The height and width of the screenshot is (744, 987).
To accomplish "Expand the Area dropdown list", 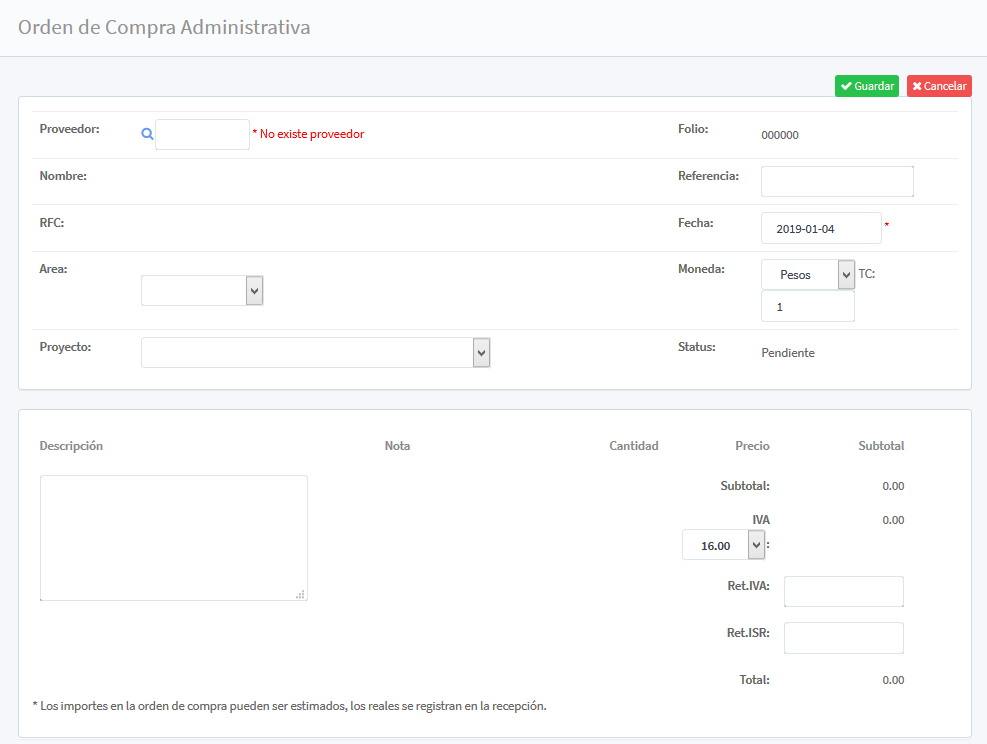I will tap(202, 291).
